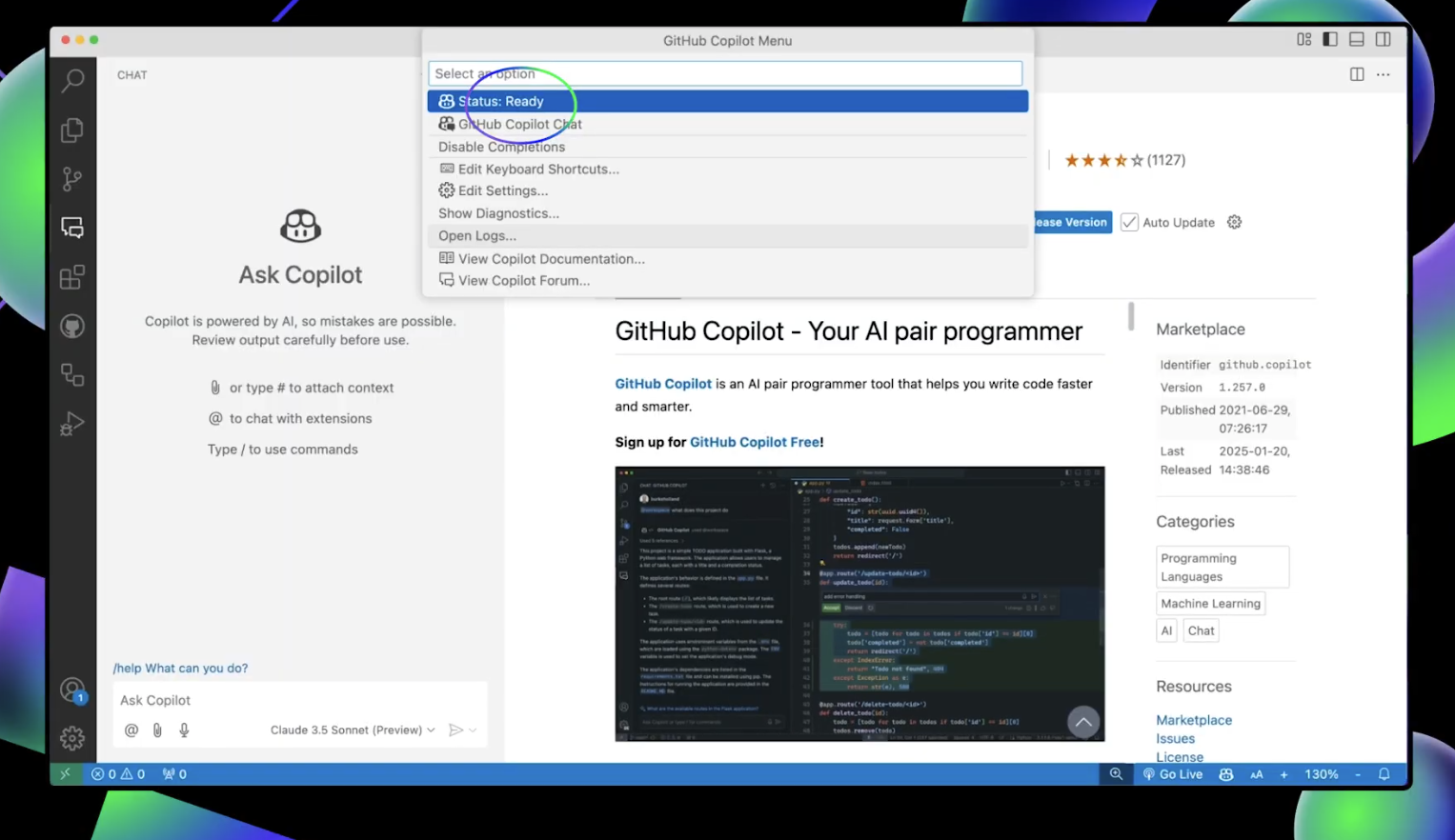Select Disable Completions in the Copilot menu
The height and width of the screenshot is (840, 1455).
[501, 147]
